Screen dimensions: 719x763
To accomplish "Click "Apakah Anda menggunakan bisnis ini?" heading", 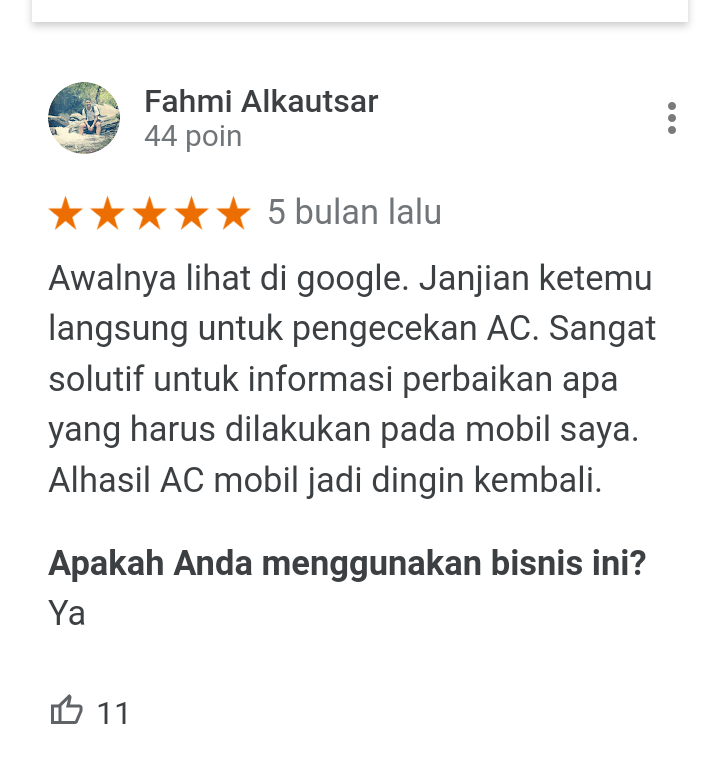I will point(347,563).
